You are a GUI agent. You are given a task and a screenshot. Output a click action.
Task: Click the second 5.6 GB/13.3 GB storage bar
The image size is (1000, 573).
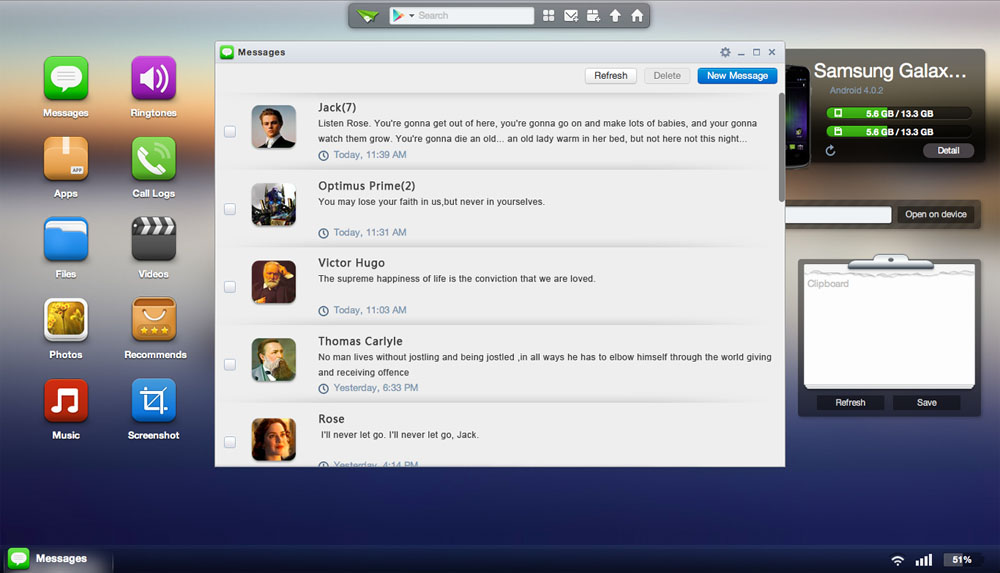pyautogui.click(x=899, y=132)
